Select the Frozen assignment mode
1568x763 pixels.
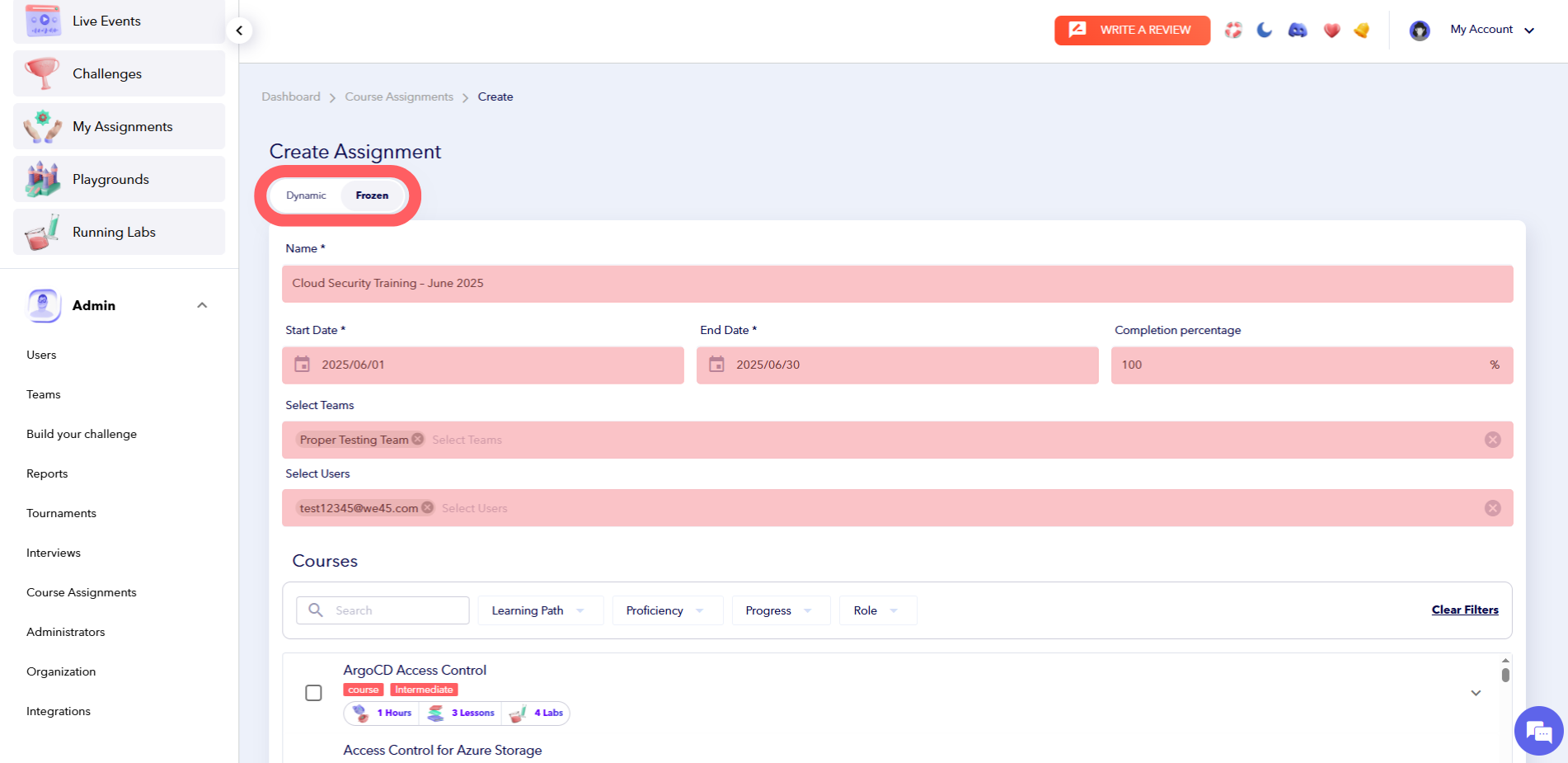coord(372,195)
